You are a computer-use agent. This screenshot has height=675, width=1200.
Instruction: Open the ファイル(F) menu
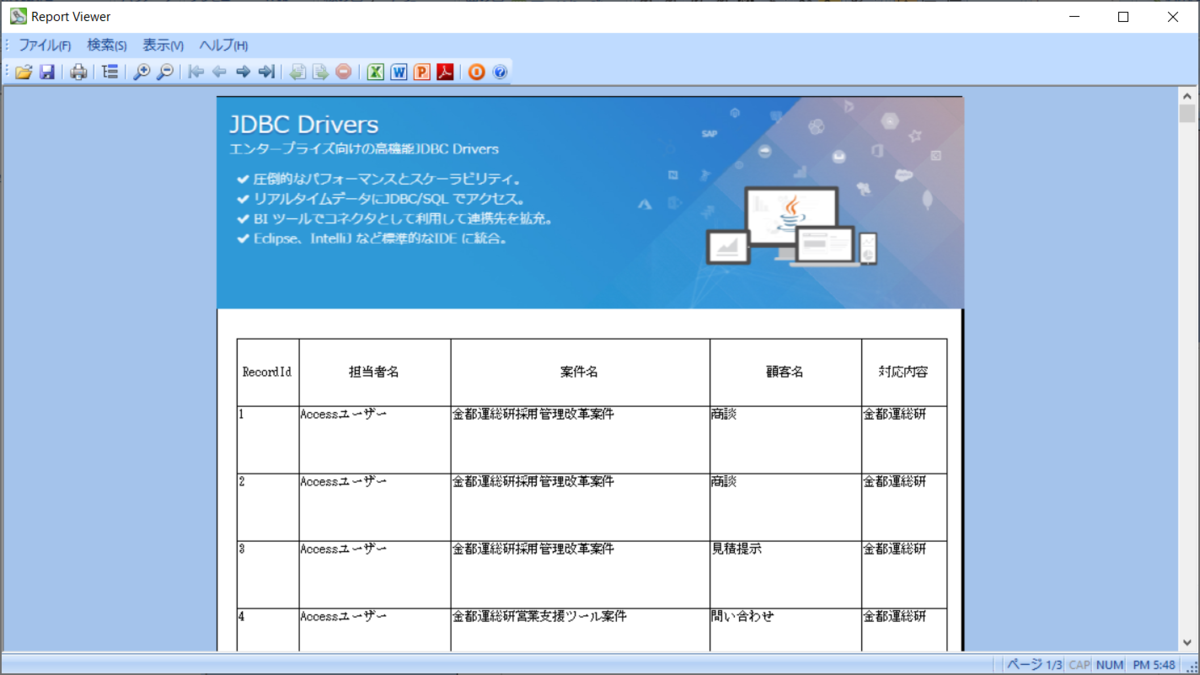[45, 45]
